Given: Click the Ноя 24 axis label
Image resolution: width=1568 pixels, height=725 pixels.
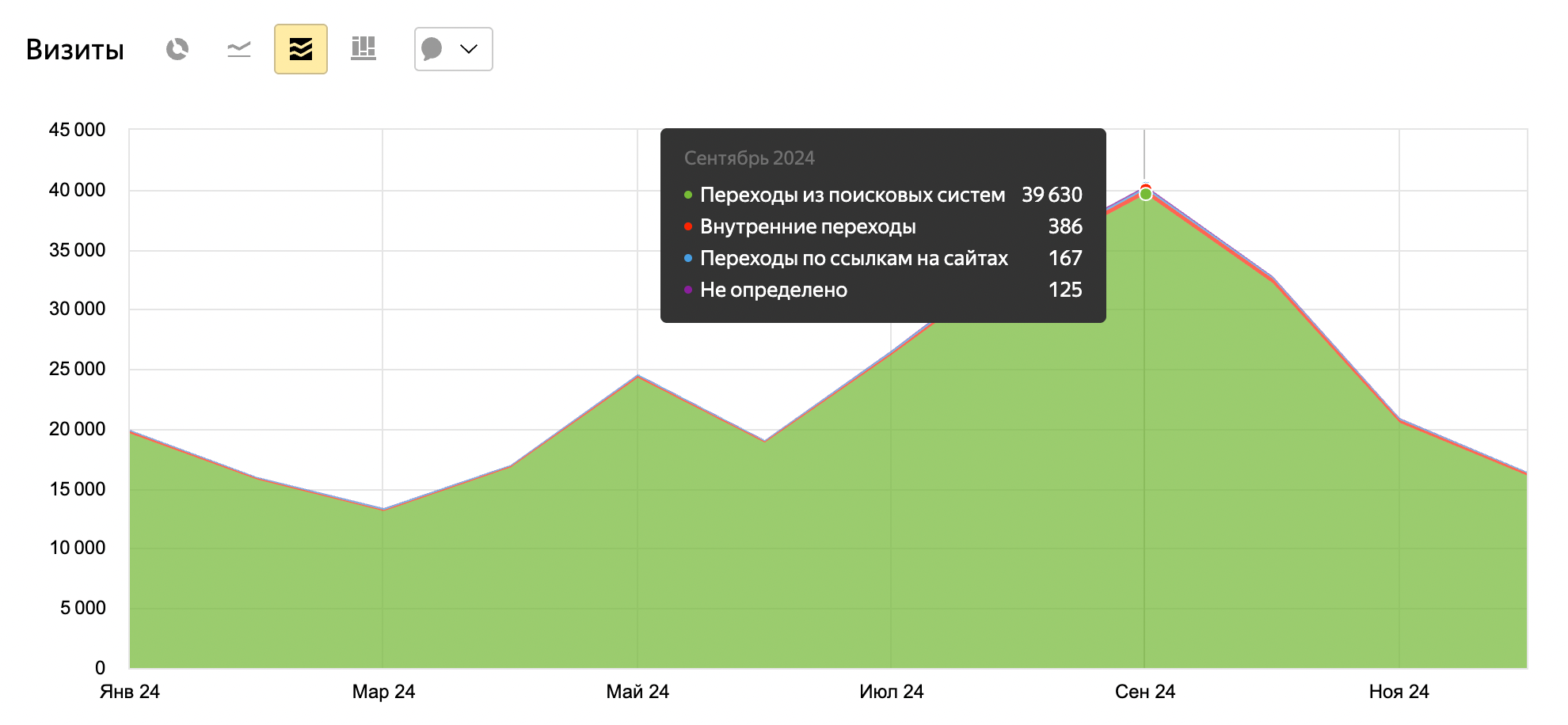Looking at the screenshot, I should click(x=1399, y=692).
